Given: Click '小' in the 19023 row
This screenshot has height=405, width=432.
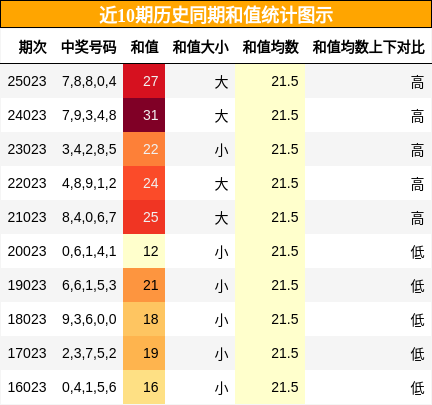Looking at the screenshot, I should coord(221,286).
